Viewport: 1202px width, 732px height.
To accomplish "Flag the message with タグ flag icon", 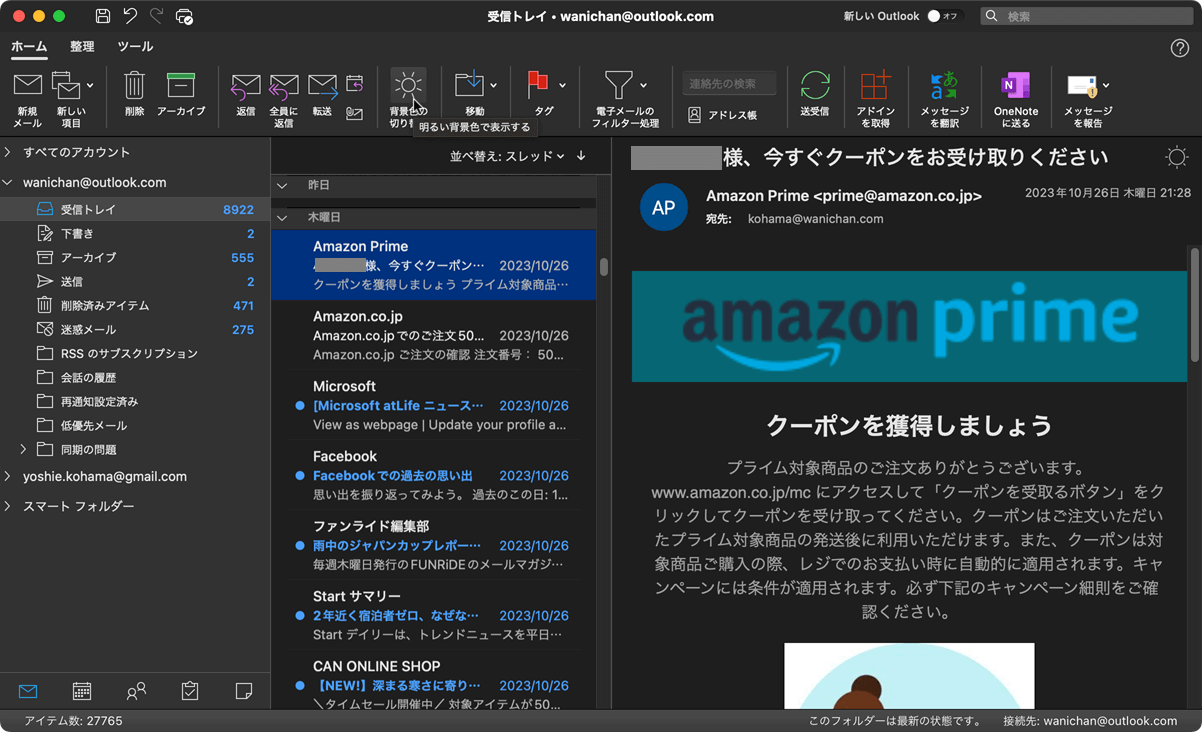I will (x=538, y=85).
